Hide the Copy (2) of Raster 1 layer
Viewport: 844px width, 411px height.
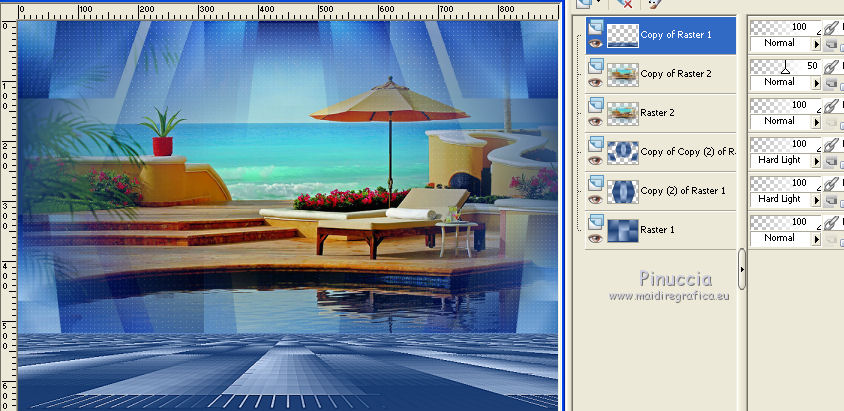(595, 200)
